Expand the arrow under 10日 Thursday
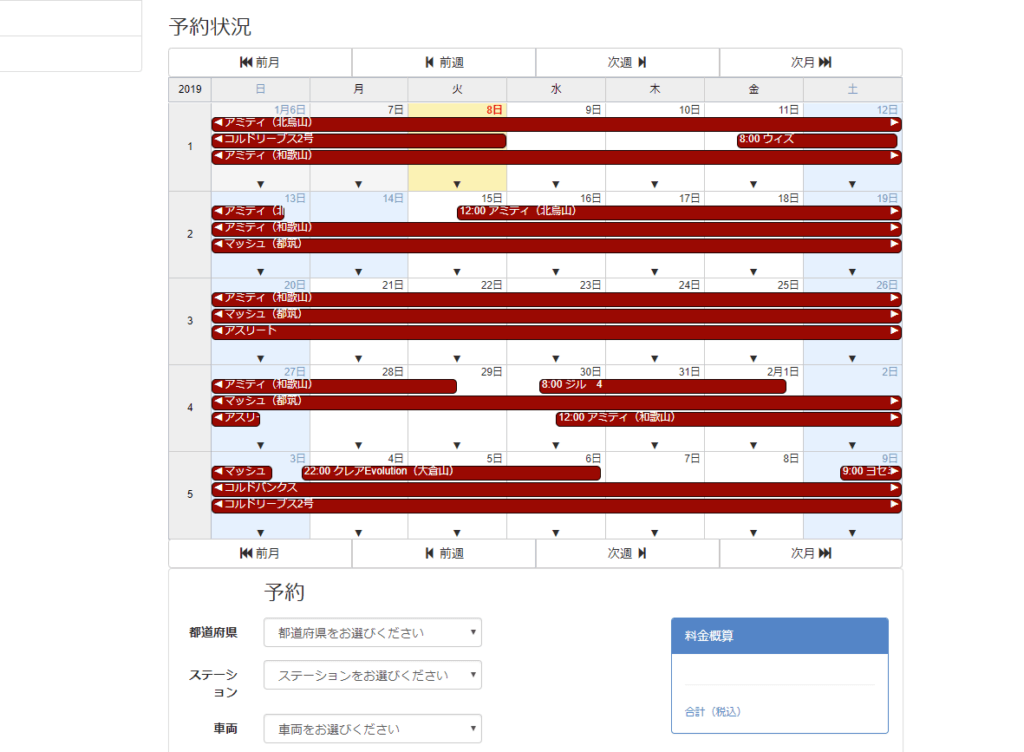Screen dimensions: 1024x752 coord(654,185)
